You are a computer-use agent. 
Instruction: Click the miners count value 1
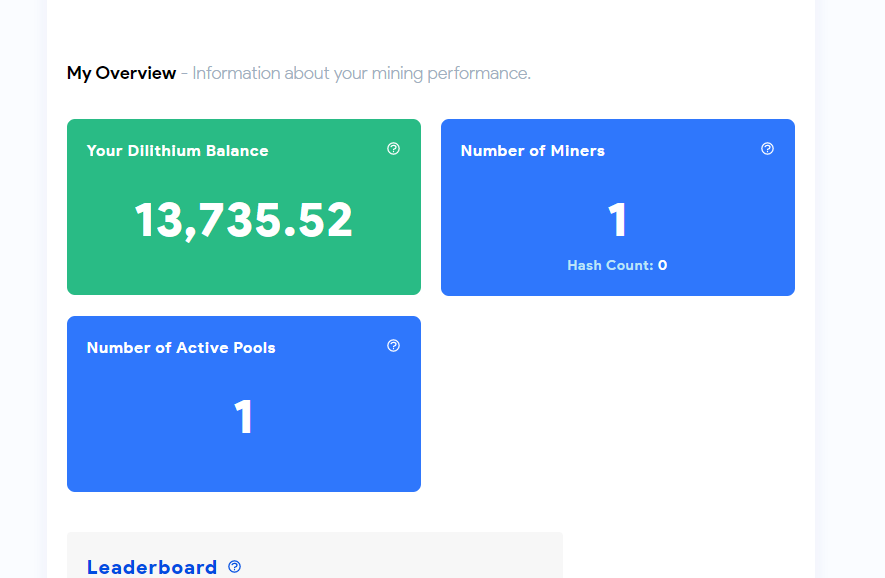point(617,220)
